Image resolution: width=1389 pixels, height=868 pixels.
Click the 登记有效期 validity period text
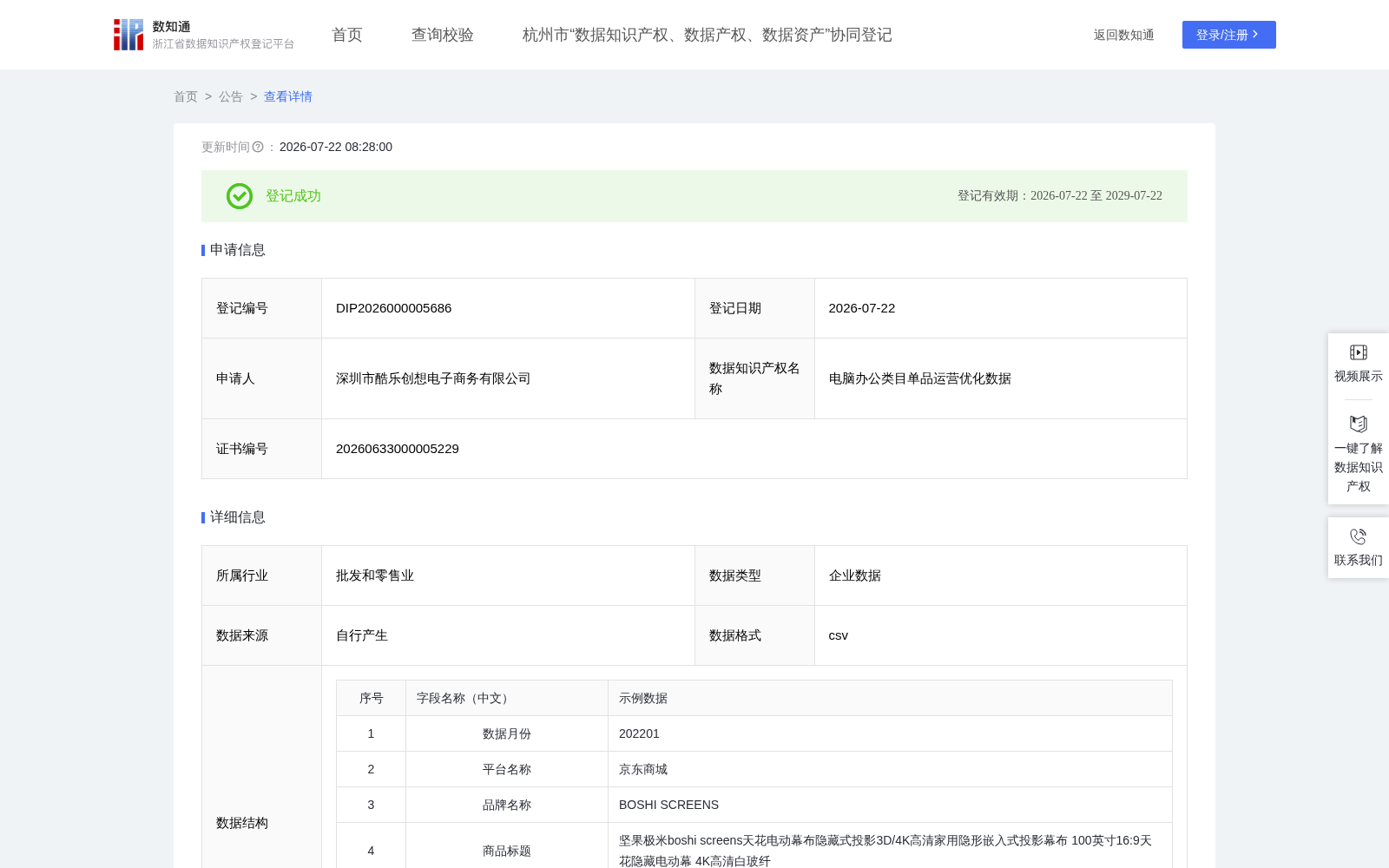[1059, 196]
